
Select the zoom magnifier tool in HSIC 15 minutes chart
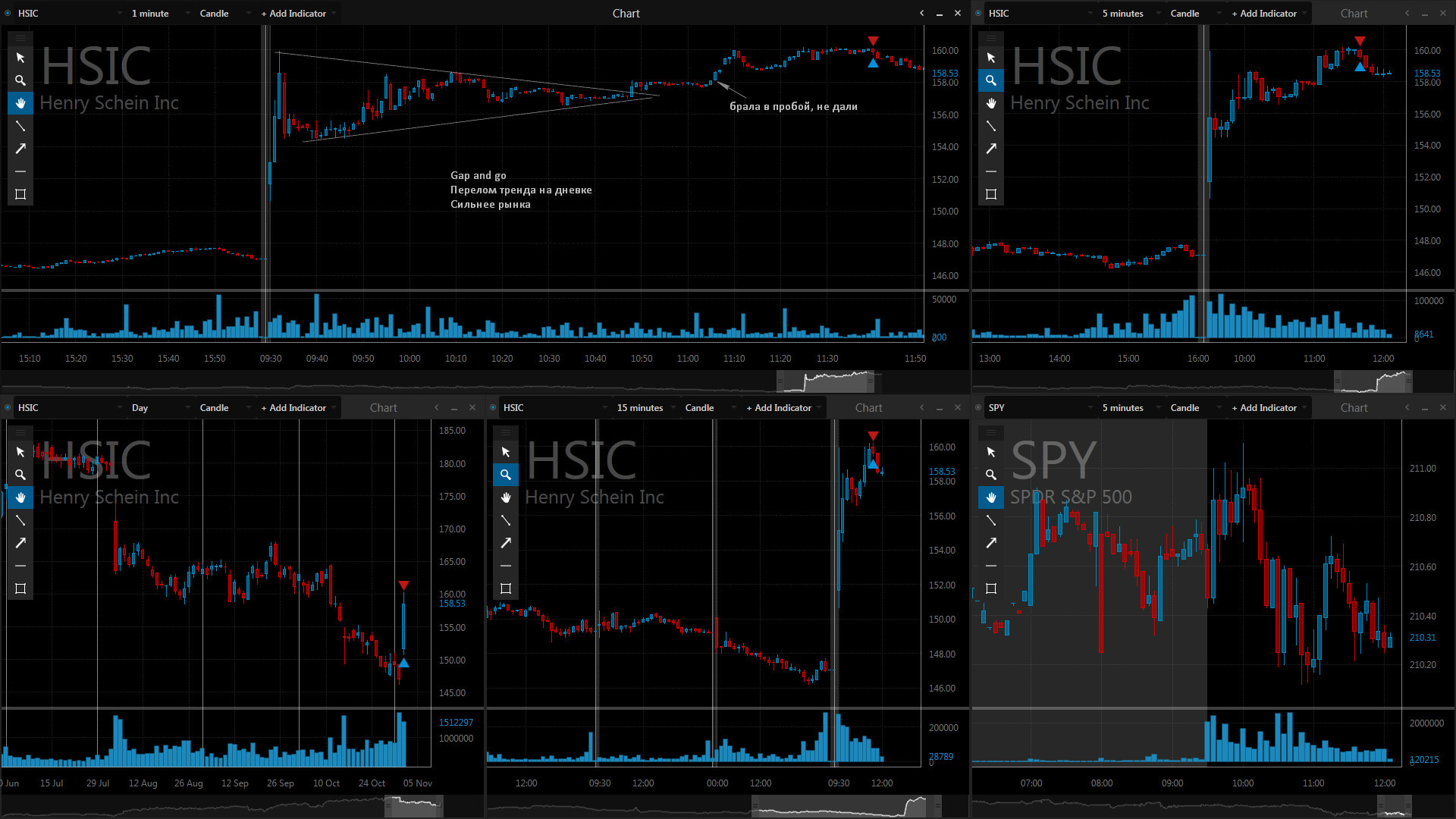pyautogui.click(x=506, y=475)
